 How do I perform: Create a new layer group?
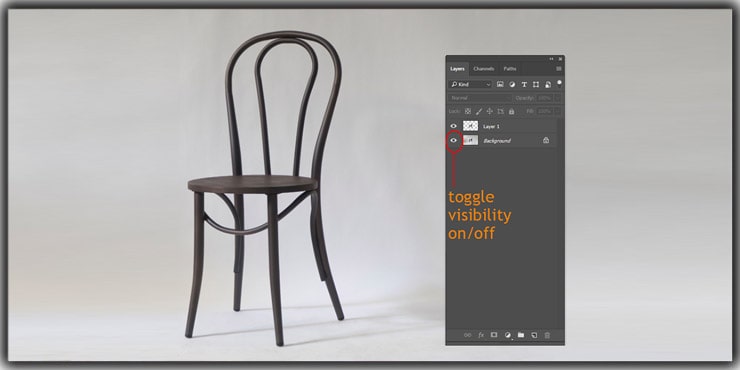point(521,335)
